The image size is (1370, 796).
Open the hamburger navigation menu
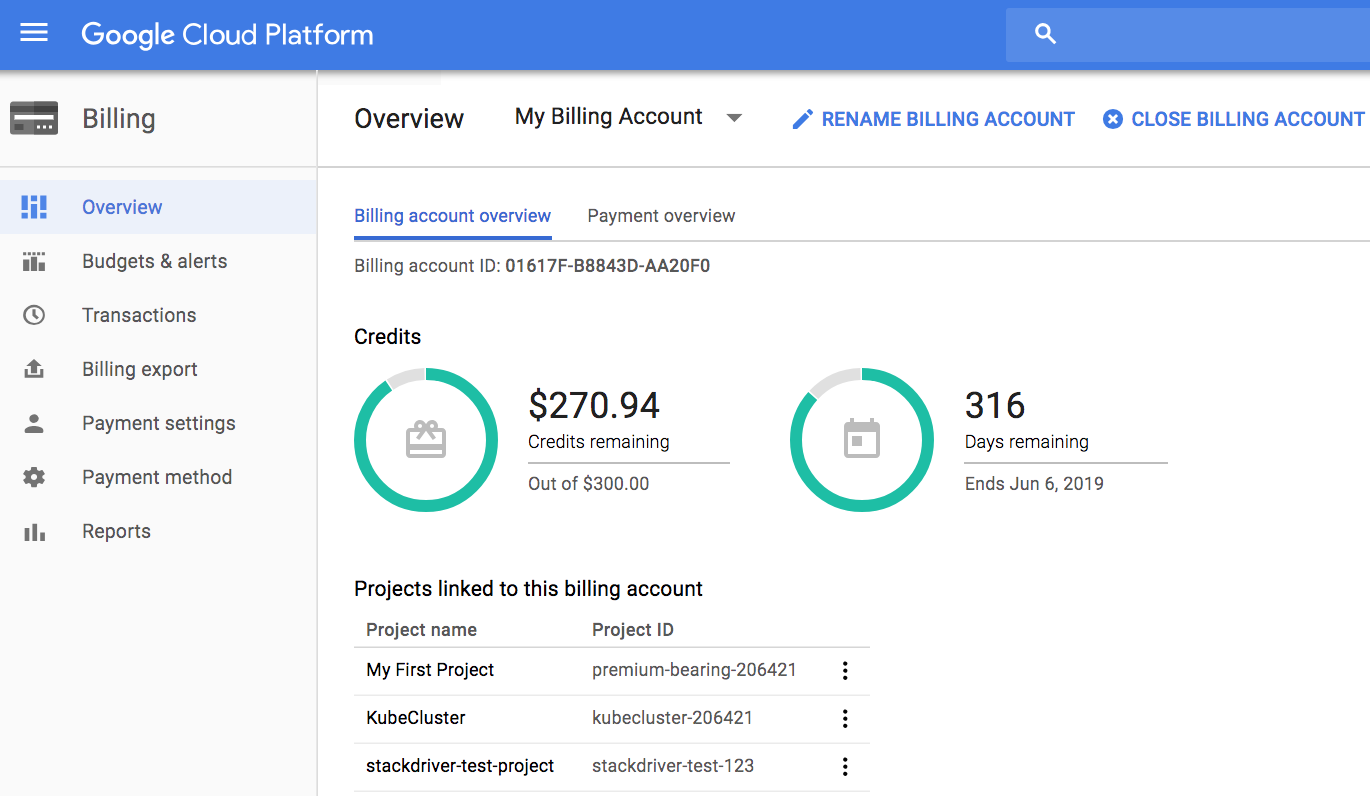coord(34,34)
